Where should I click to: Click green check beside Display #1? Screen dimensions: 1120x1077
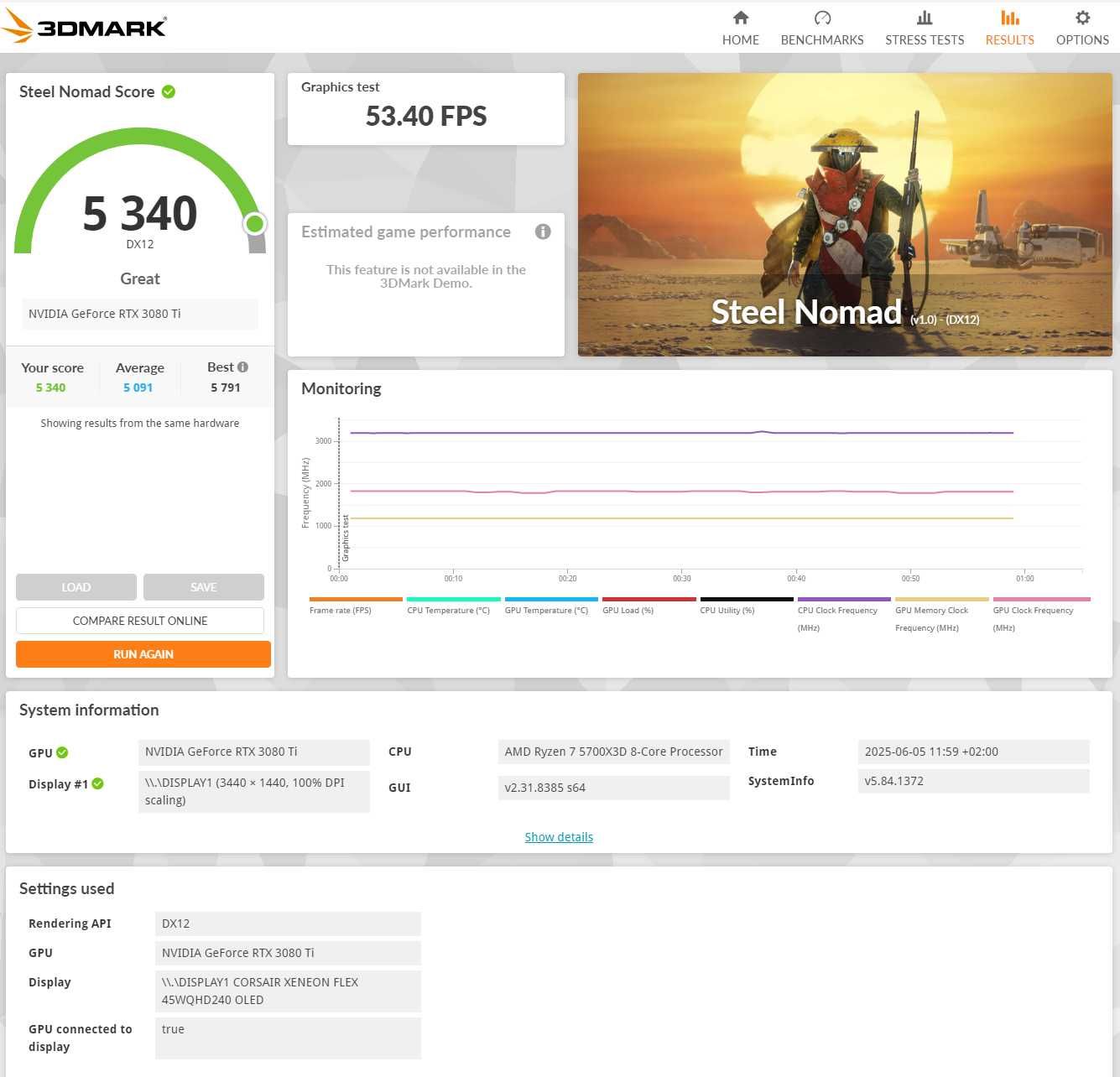(97, 783)
